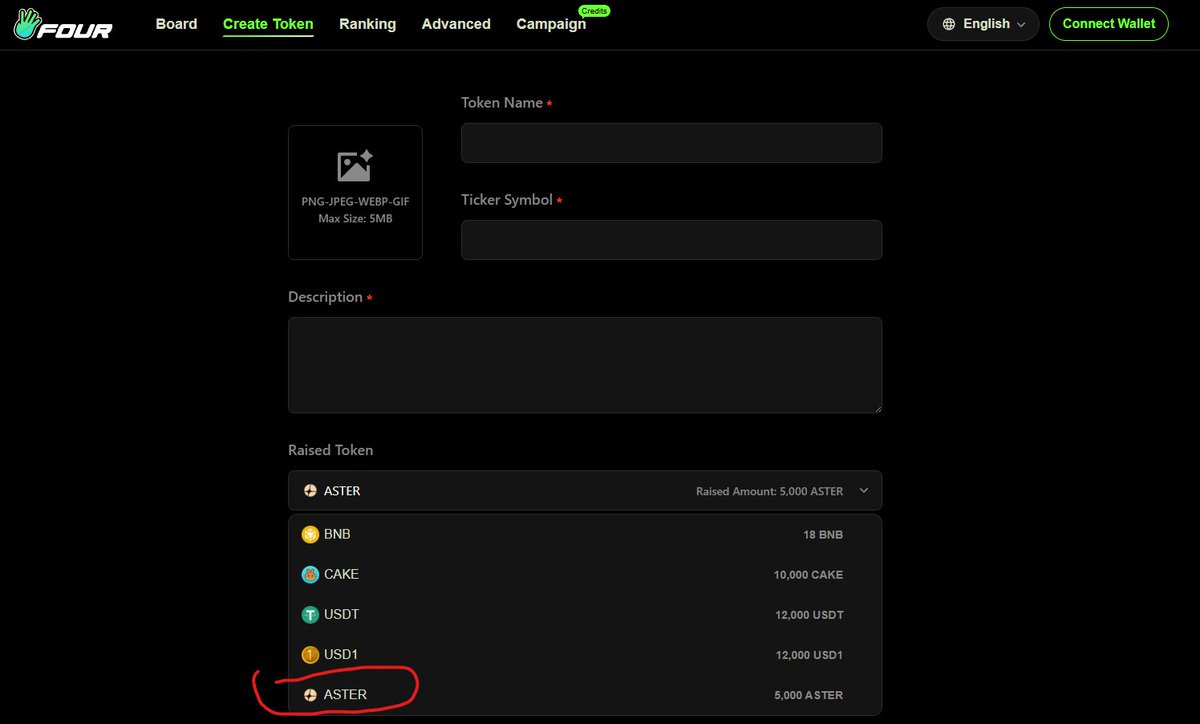Click the image upload placeholder icon

[x=355, y=165]
